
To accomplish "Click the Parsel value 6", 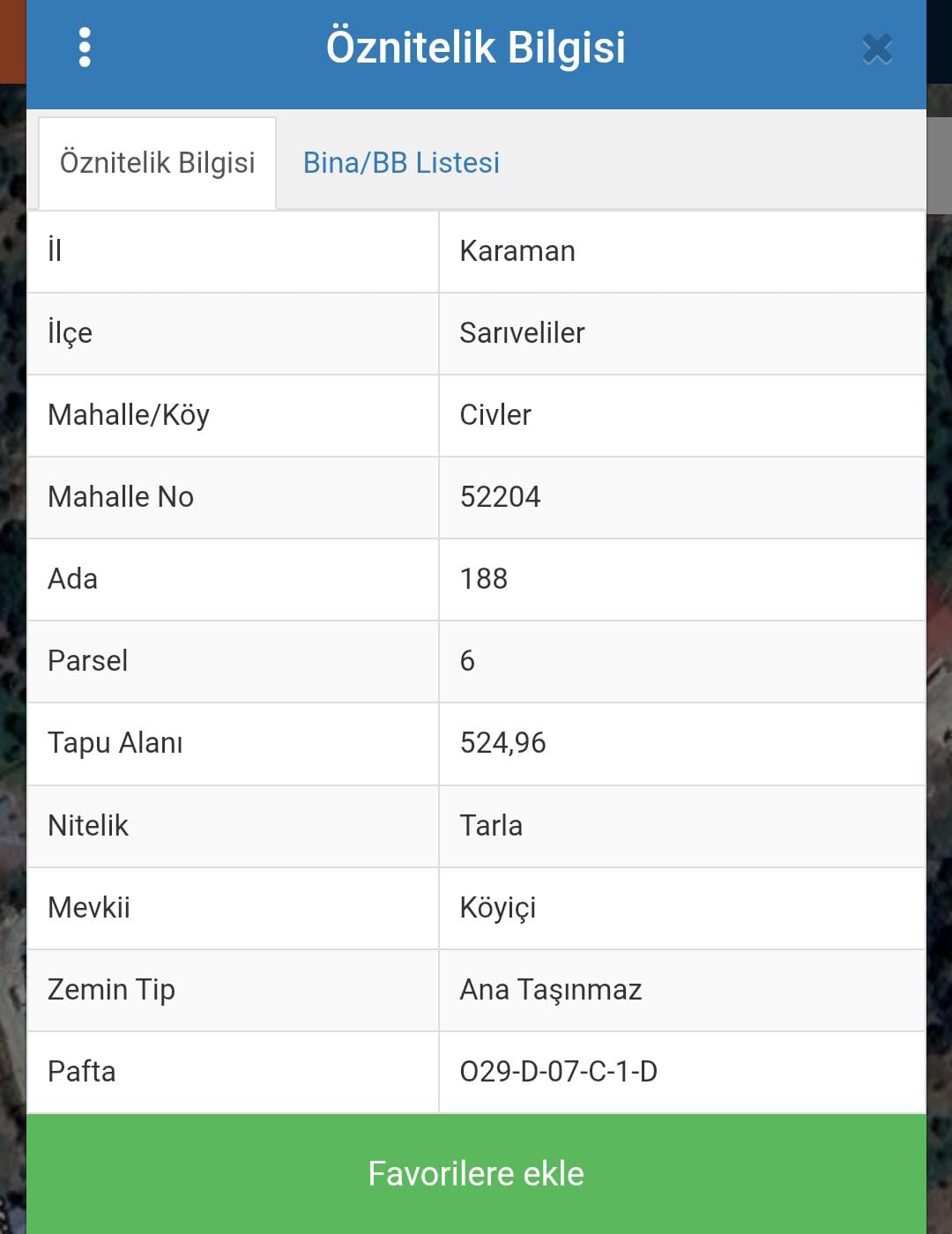I will click(467, 661).
